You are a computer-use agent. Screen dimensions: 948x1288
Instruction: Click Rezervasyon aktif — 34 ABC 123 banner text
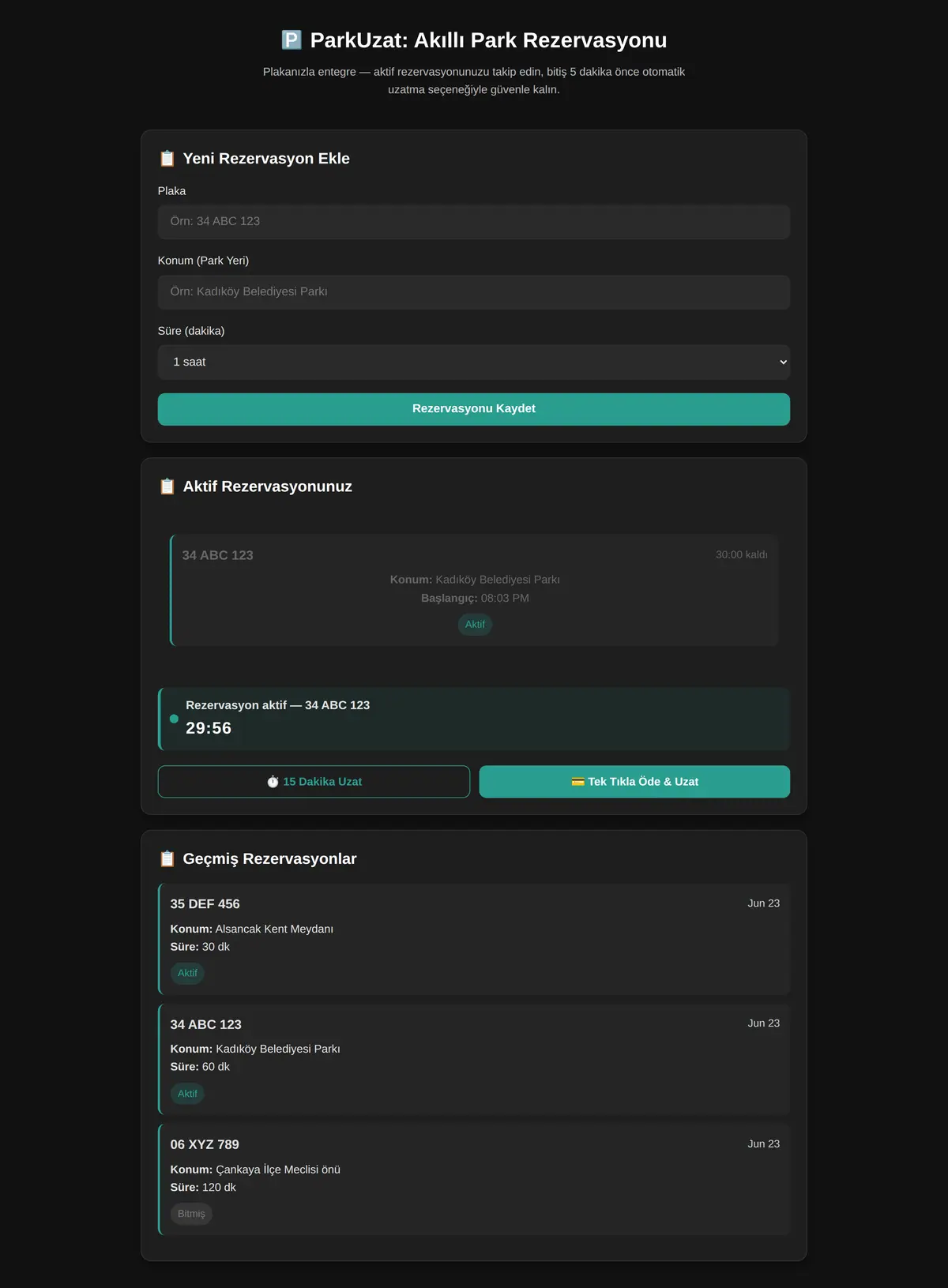coord(278,705)
